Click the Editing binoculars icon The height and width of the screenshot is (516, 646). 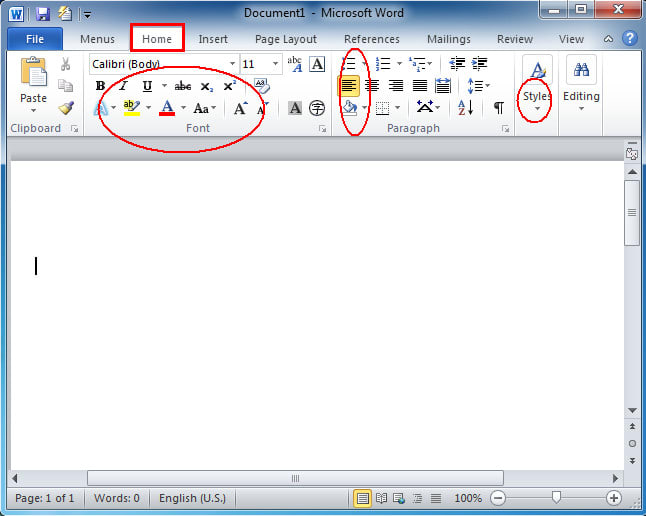pyautogui.click(x=581, y=69)
